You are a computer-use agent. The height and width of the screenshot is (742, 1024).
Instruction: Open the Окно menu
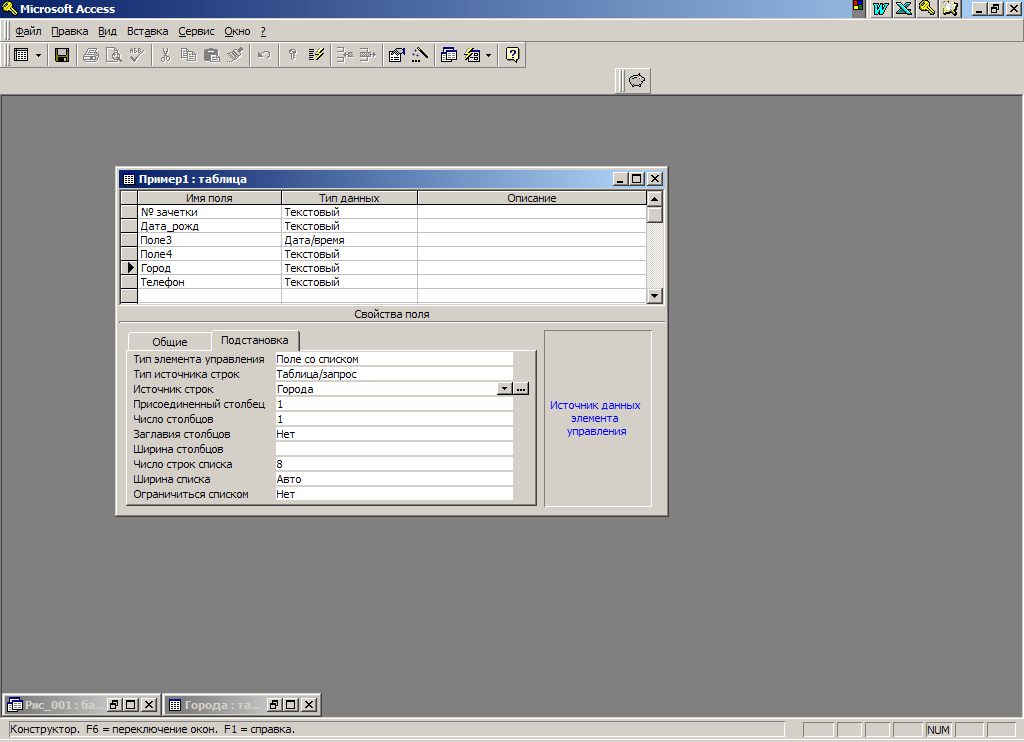click(237, 31)
